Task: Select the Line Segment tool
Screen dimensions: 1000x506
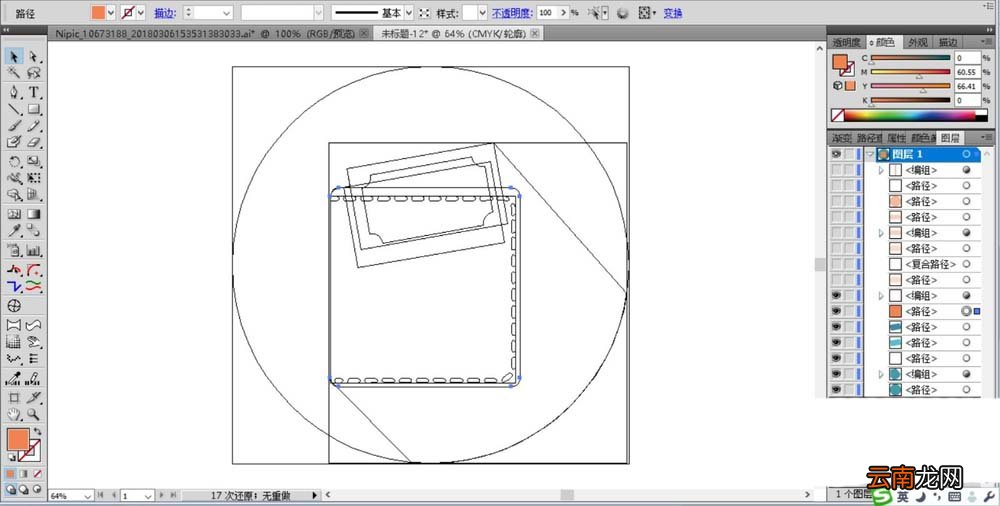Action: click(x=14, y=109)
